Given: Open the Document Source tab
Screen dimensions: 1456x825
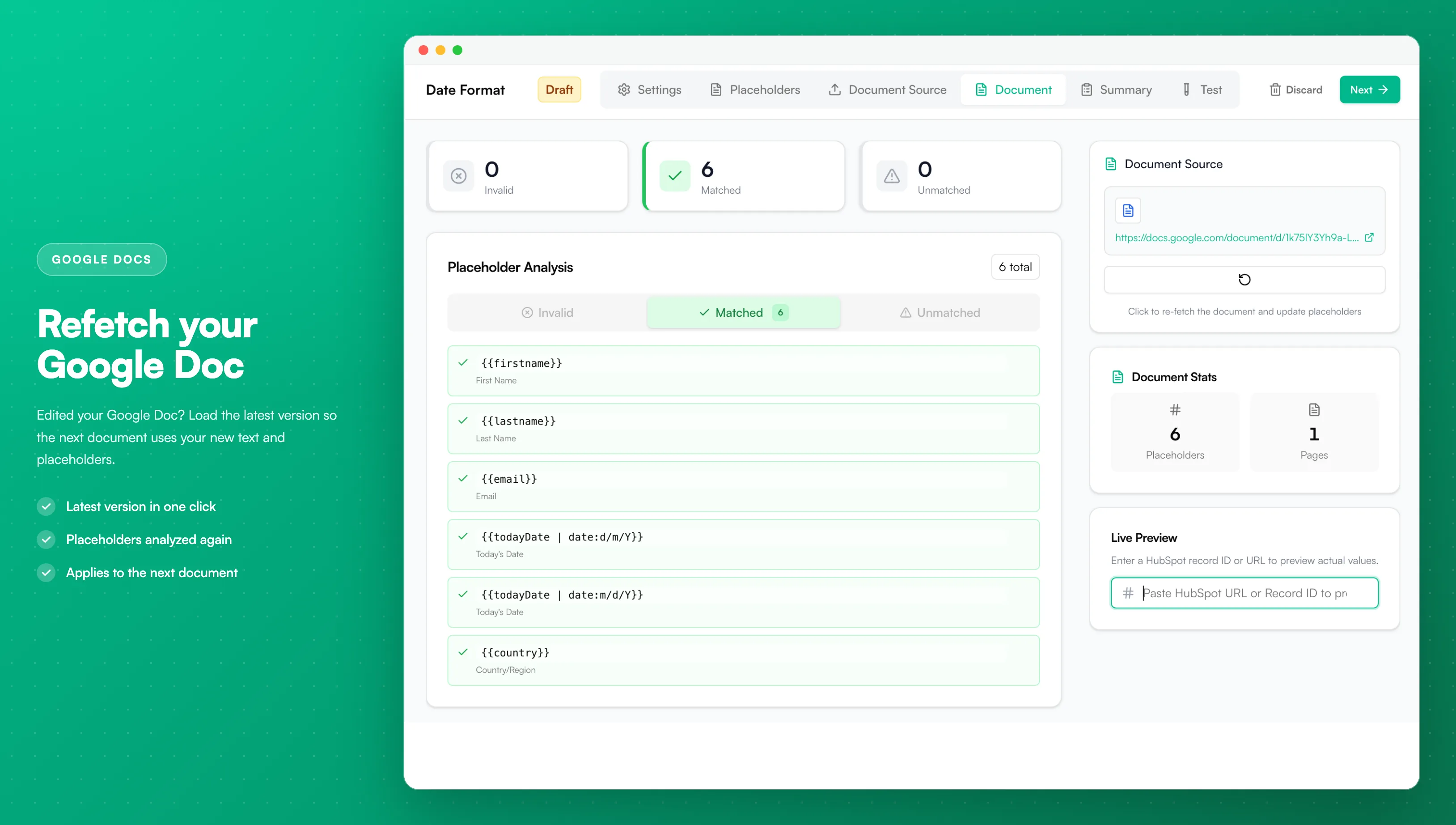Looking at the screenshot, I should 887,89.
